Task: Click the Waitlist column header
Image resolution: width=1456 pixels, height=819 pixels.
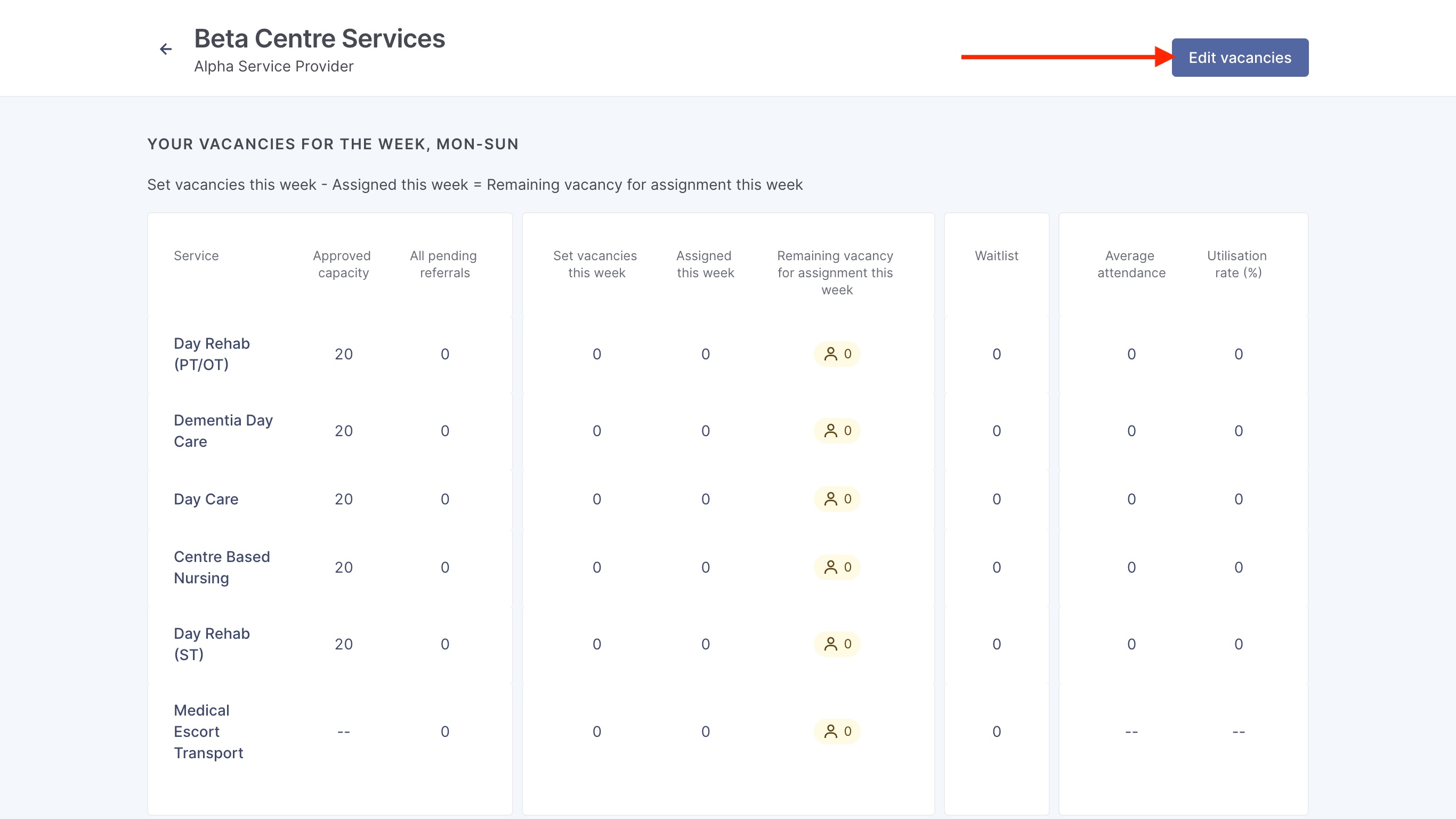Action: (x=996, y=255)
